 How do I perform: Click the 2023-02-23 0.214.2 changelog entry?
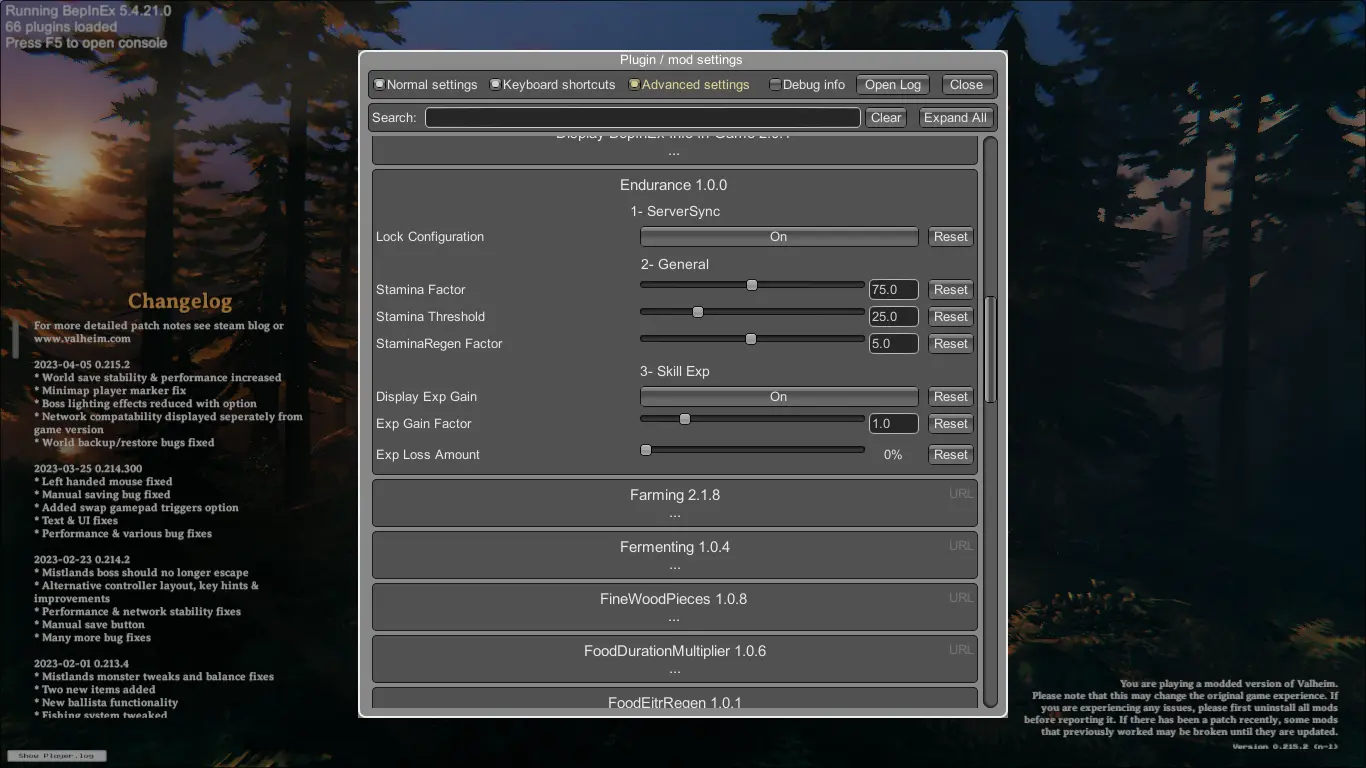[x=82, y=560]
